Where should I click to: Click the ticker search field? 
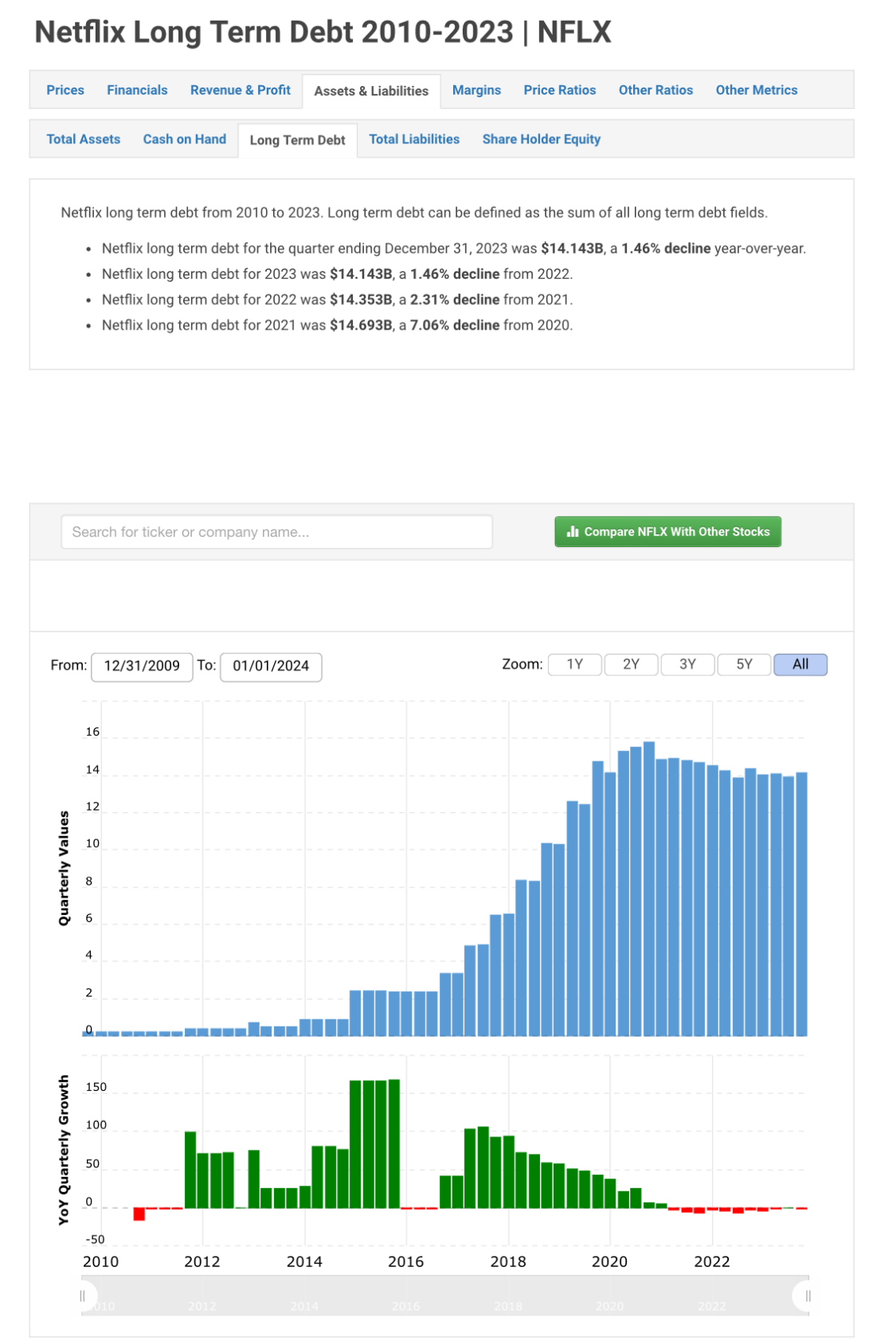276,532
